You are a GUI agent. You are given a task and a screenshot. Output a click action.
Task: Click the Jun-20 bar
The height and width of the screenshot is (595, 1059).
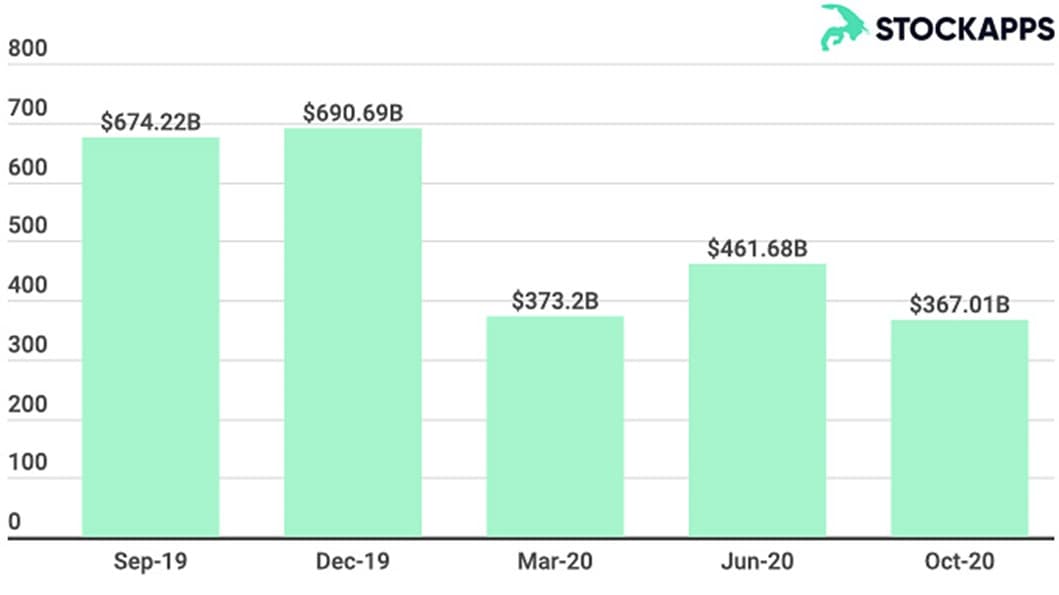point(757,400)
